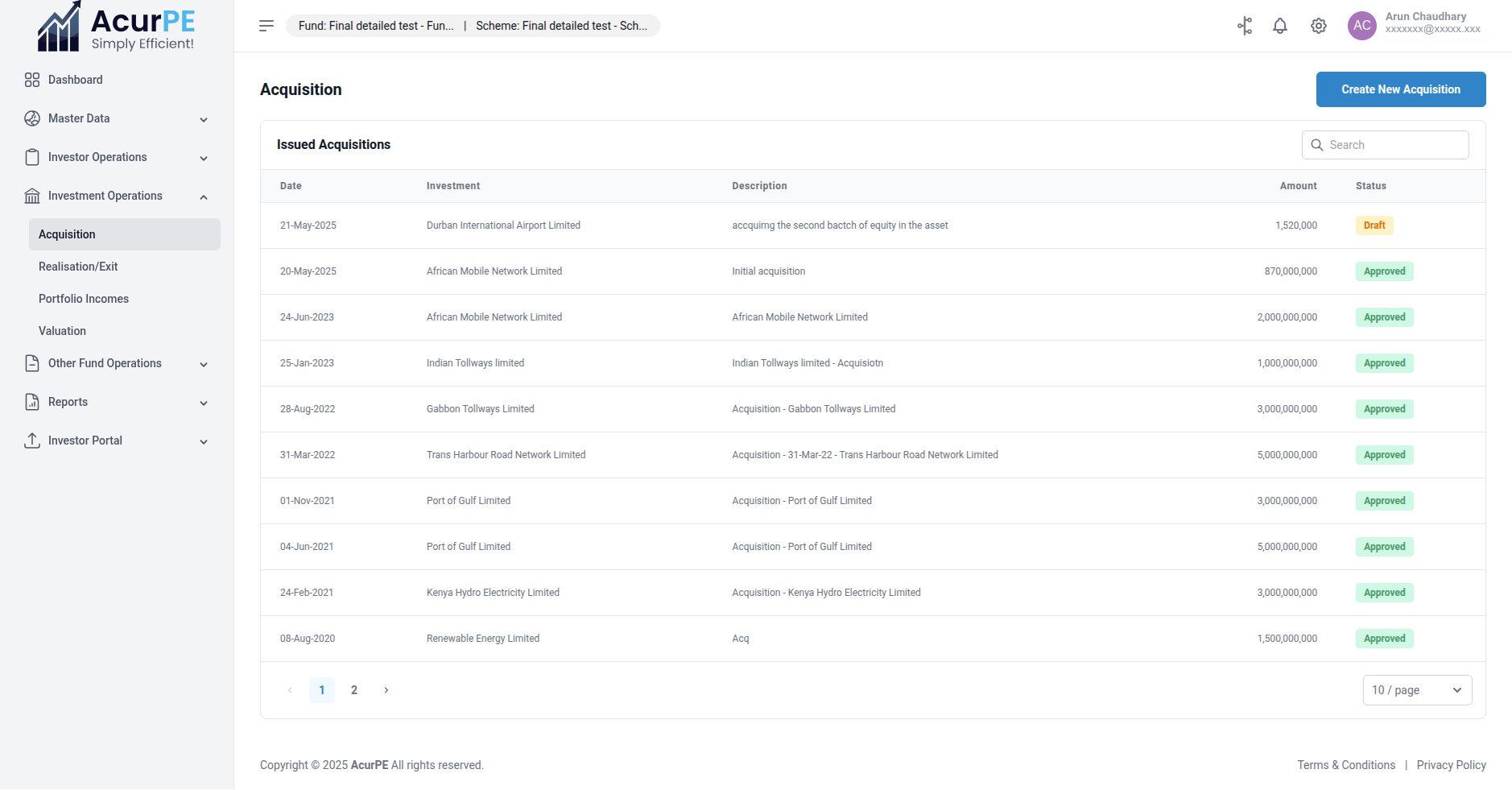Image resolution: width=1512 pixels, height=790 pixels.
Task: Collapse the Investment Operations section chevron
Action: [x=204, y=196]
